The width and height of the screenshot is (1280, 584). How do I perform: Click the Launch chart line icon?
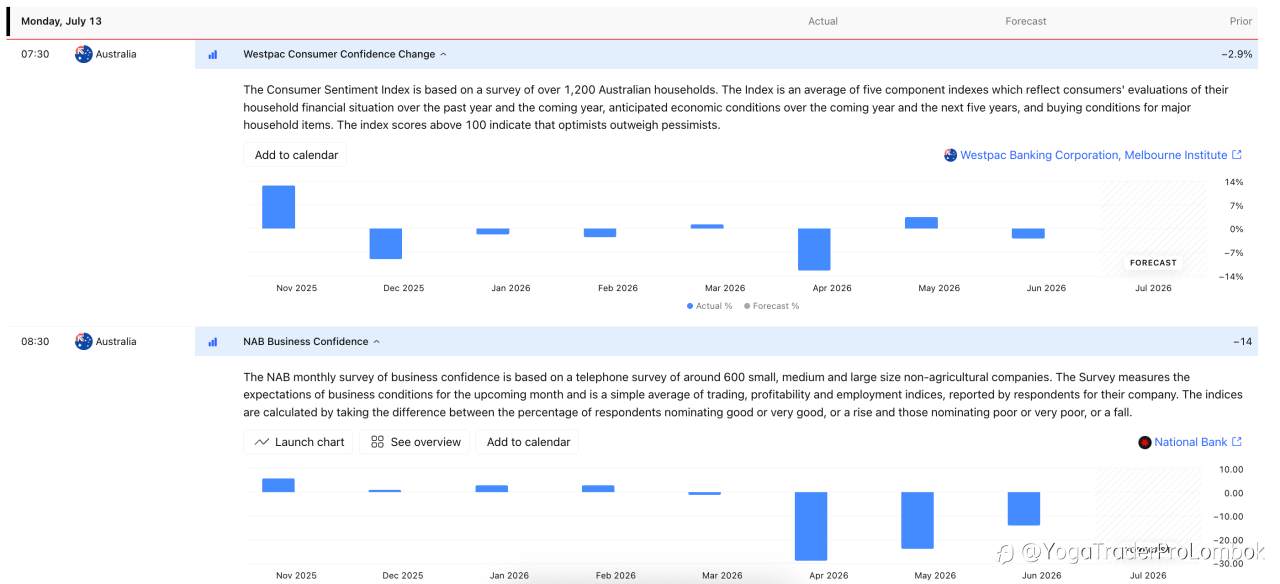coord(262,442)
